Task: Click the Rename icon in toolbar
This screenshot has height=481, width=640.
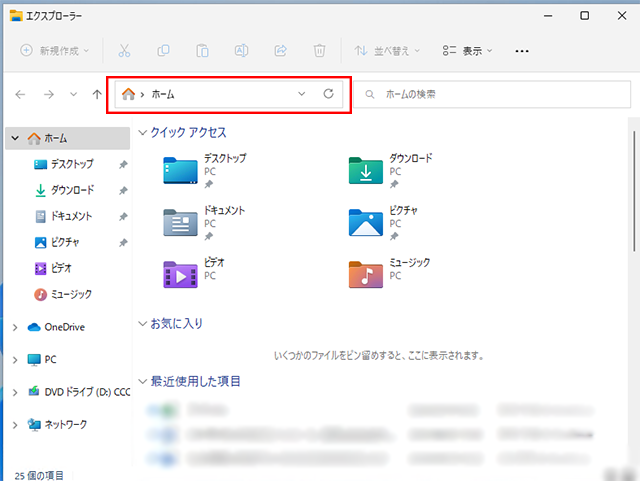Action: point(241,51)
